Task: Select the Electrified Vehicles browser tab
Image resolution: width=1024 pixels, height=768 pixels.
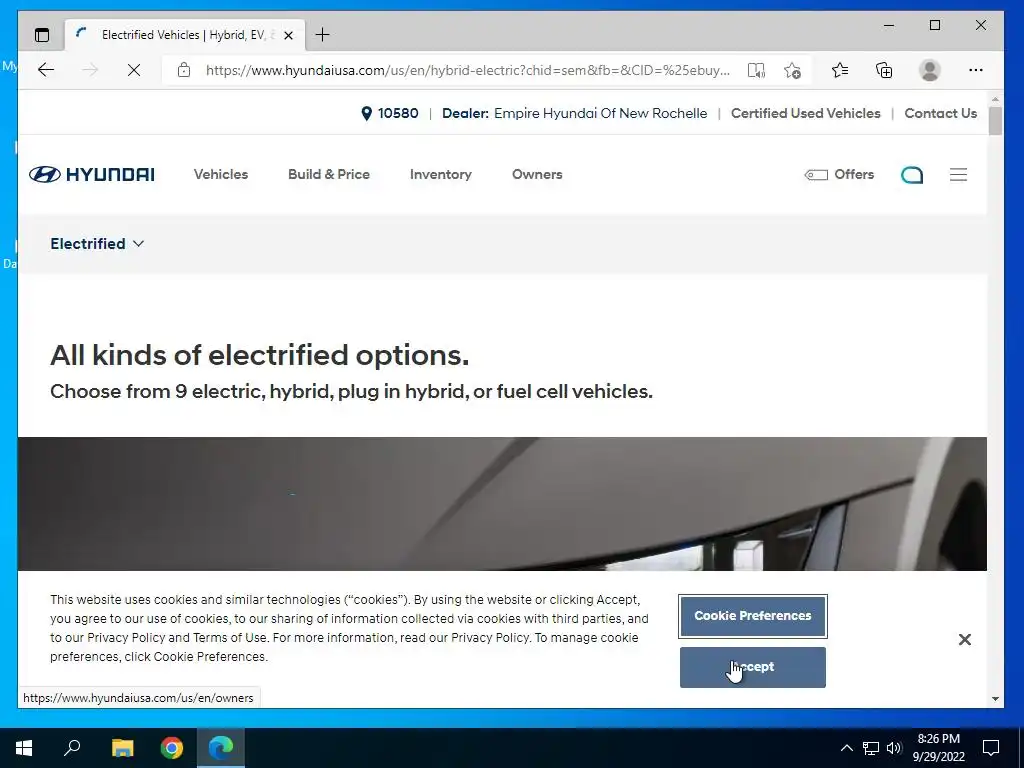Action: [185, 35]
